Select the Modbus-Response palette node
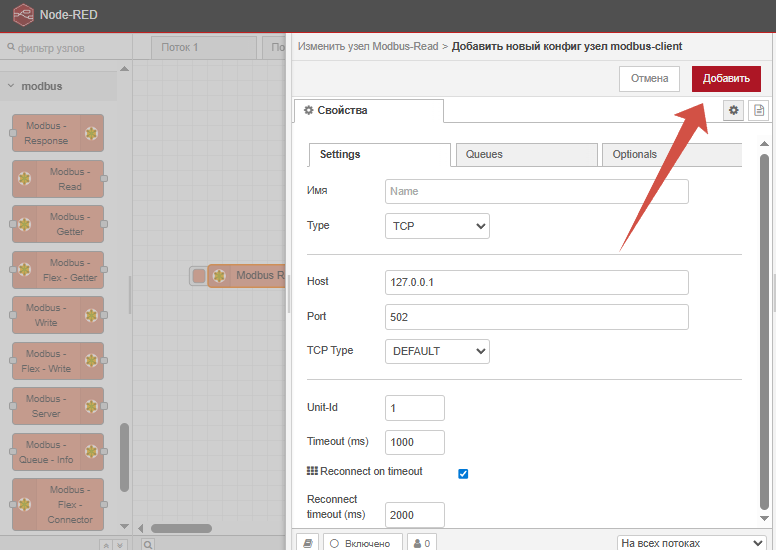The width and height of the screenshot is (776, 550). (58, 134)
